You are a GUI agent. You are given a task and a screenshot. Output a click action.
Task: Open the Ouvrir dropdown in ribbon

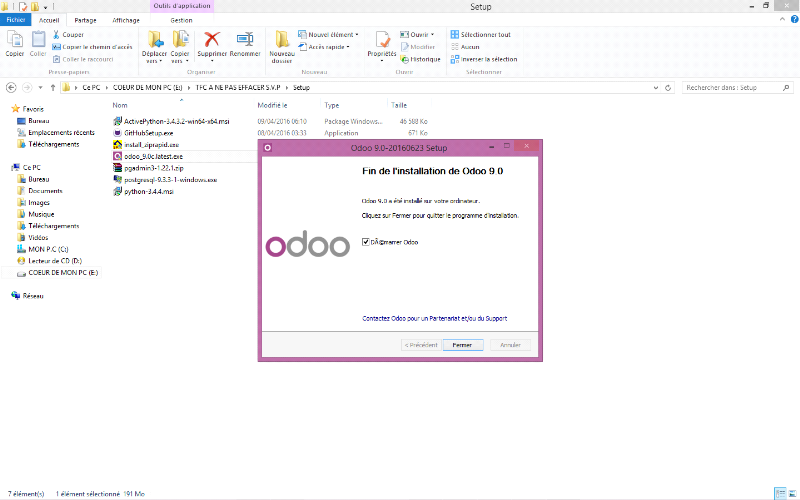pos(417,35)
